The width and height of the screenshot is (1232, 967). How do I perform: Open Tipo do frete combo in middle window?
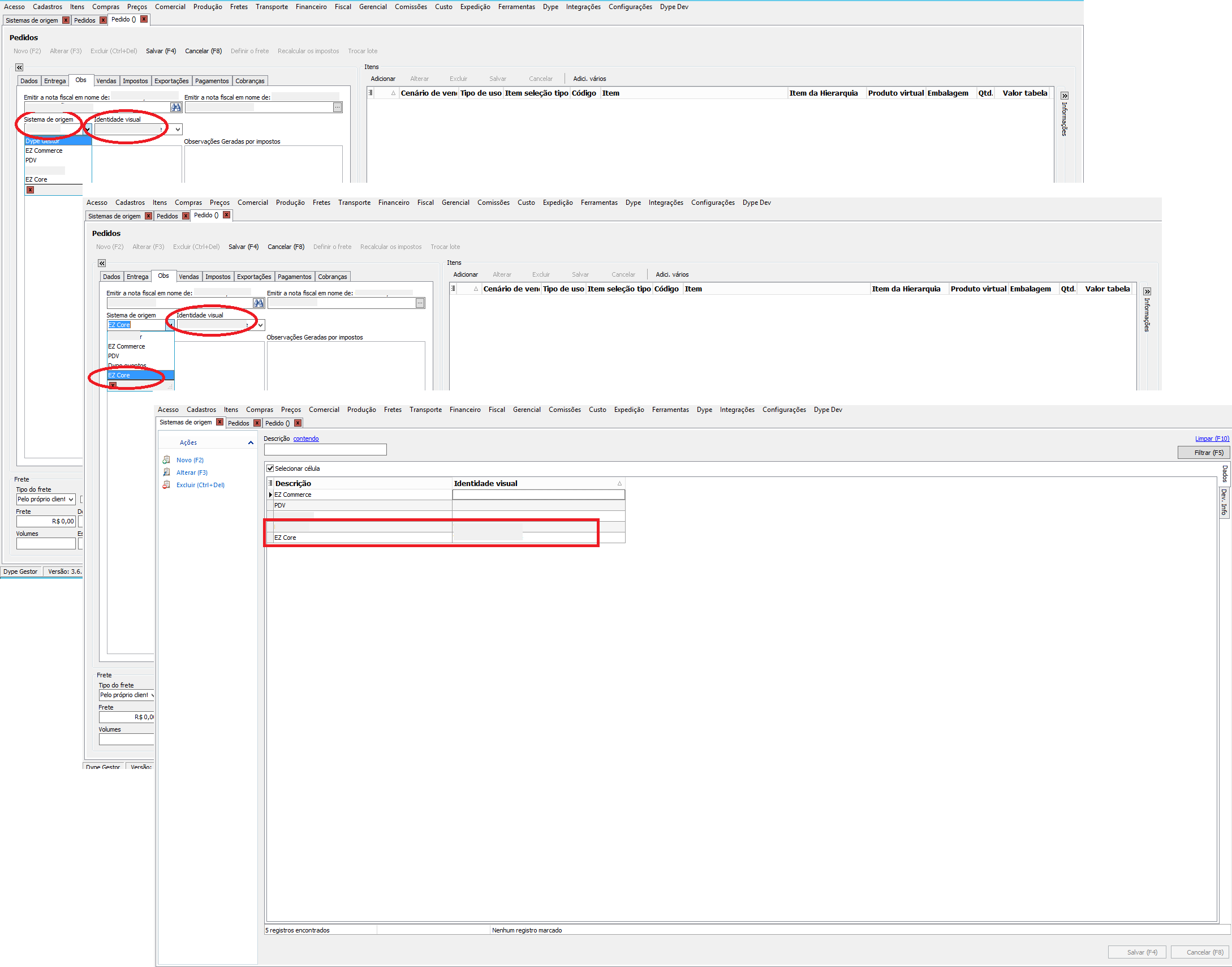(152, 695)
